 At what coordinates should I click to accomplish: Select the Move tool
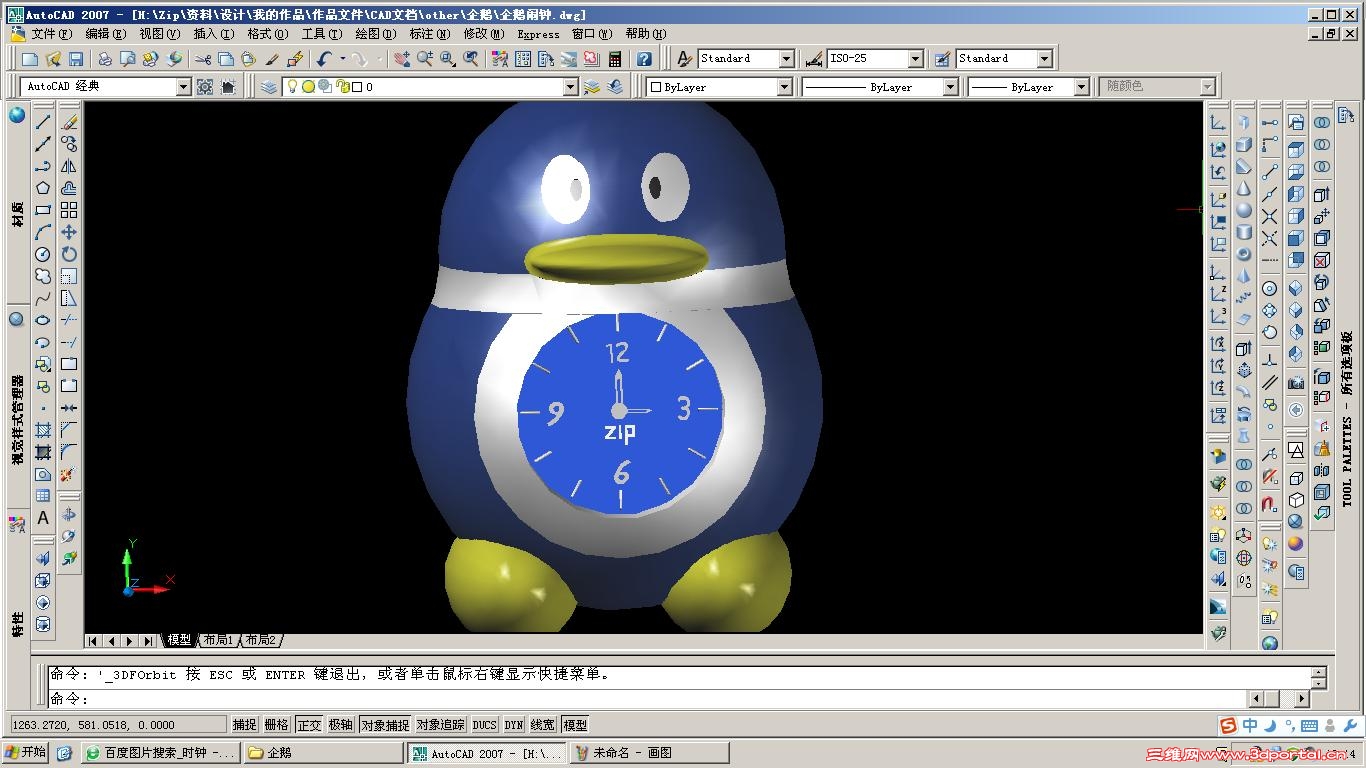click(69, 232)
